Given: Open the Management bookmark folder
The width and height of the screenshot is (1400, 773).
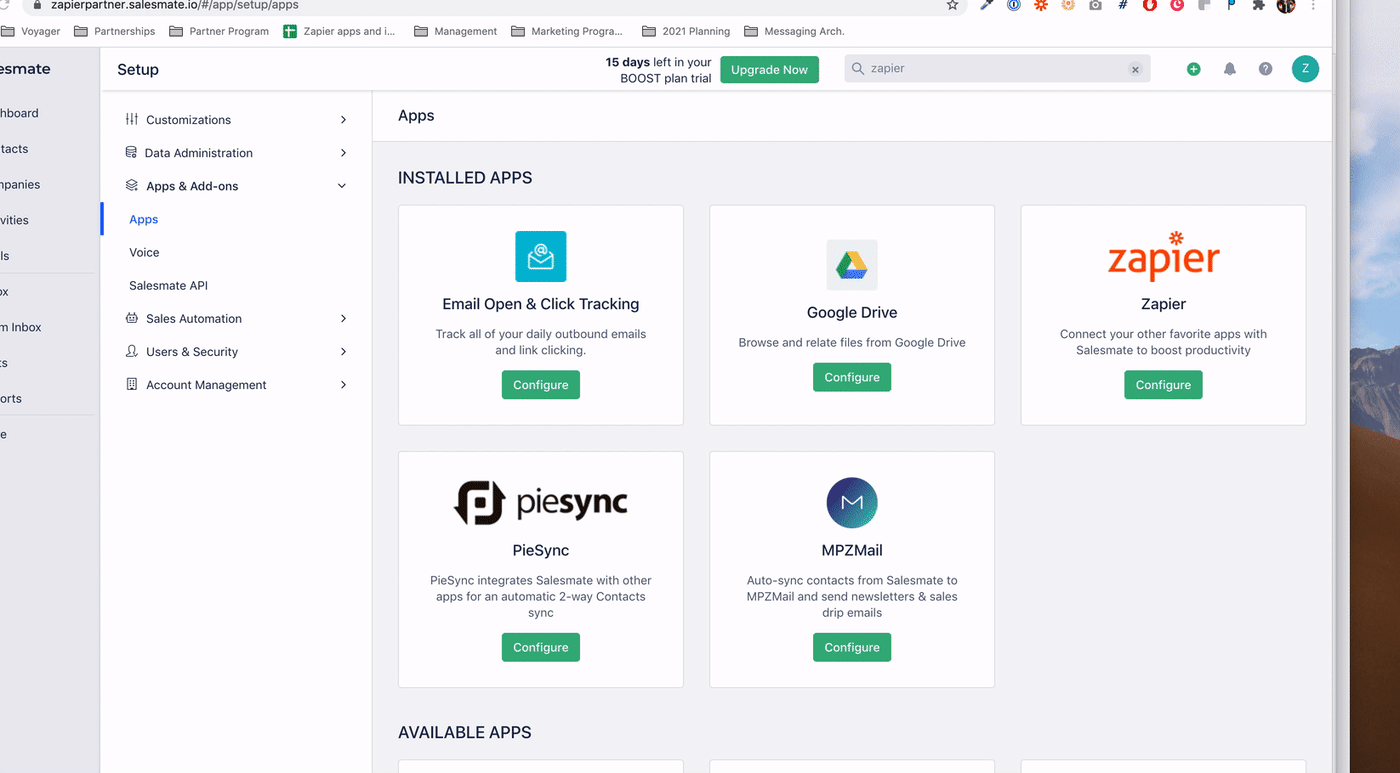Looking at the screenshot, I should point(456,31).
